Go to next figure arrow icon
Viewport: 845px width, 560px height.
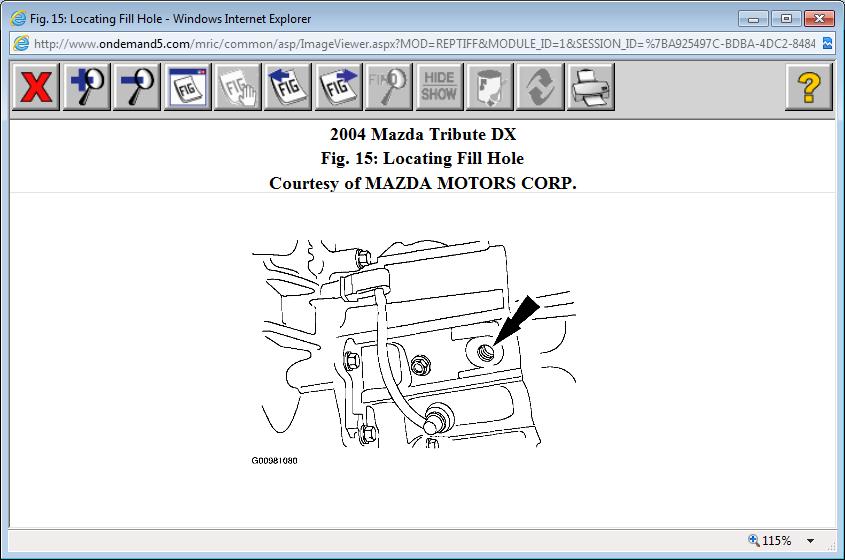pos(338,87)
